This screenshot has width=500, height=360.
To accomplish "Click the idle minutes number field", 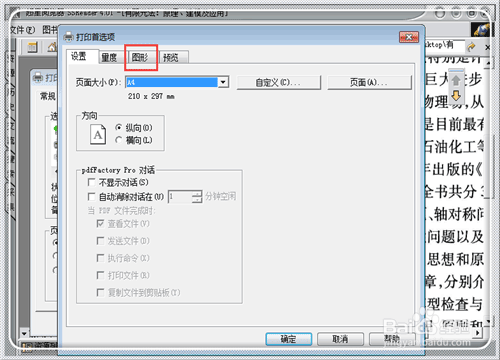I will point(180,197).
